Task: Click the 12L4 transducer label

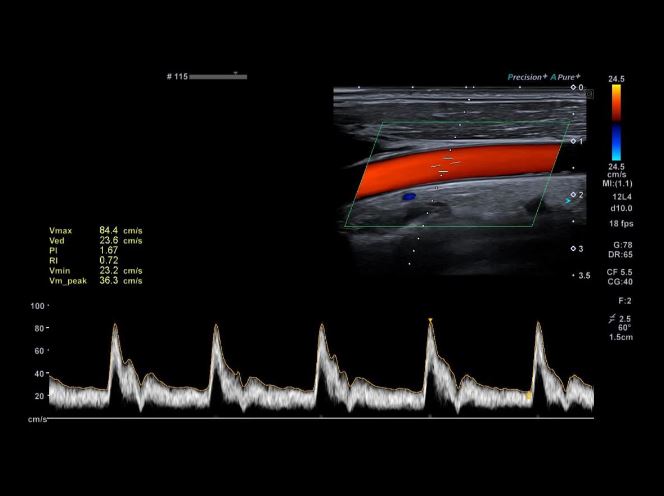Action: click(622, 197)
